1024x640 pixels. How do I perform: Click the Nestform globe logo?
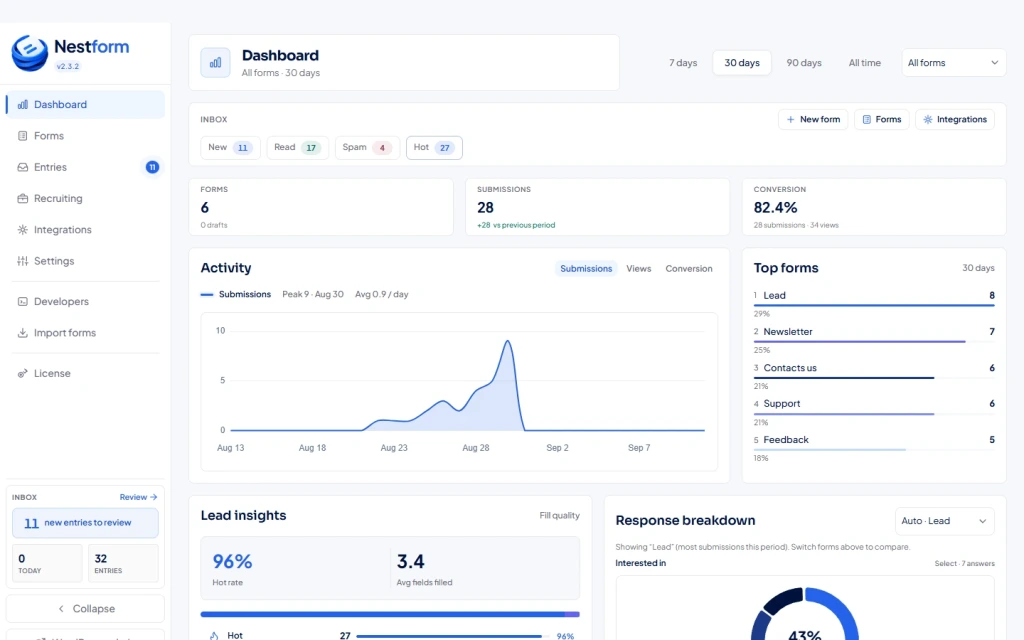(x=29, y=53)
